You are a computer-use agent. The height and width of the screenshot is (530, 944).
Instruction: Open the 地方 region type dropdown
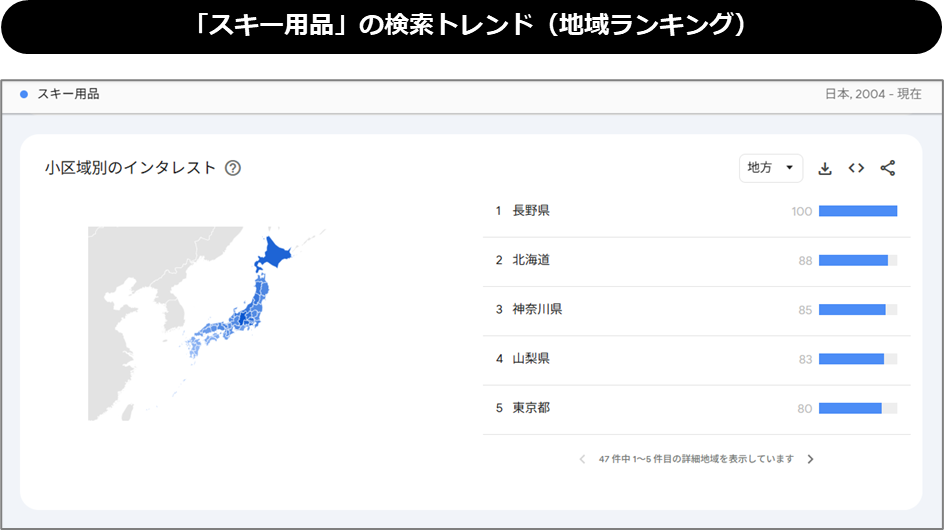click(770, 168)
